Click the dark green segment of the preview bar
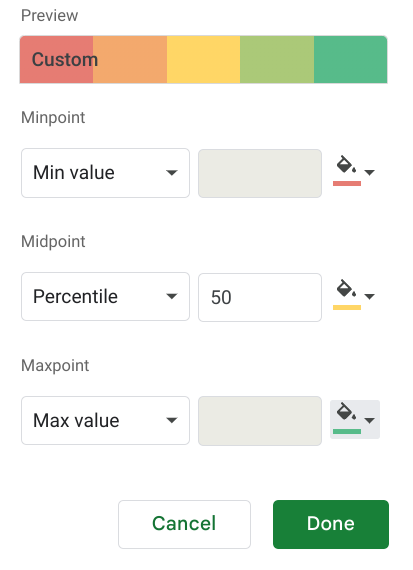413x570 pixels. 350,60
